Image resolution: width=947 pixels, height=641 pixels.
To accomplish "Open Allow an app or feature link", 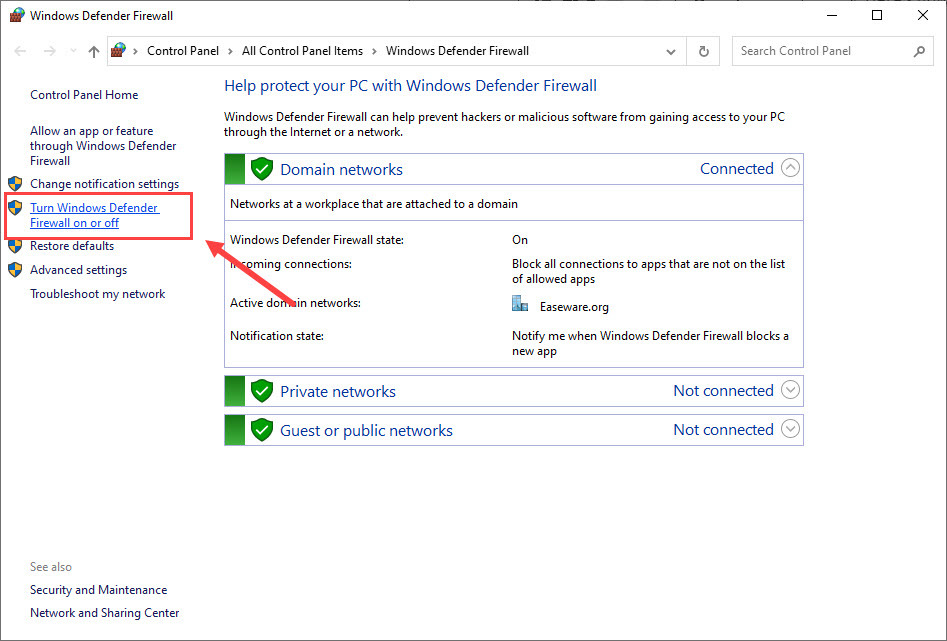I will click(x=103, y=146).
